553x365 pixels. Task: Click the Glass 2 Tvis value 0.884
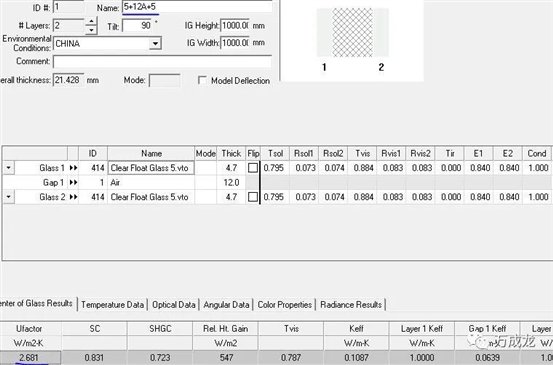coord(363,197)
